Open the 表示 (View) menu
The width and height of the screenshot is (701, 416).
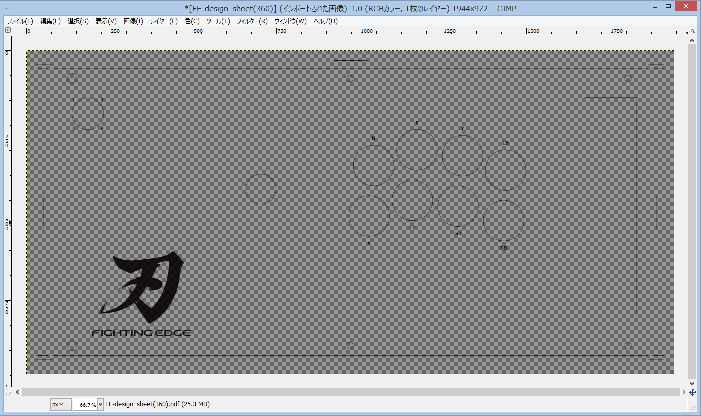coord(103,20)
